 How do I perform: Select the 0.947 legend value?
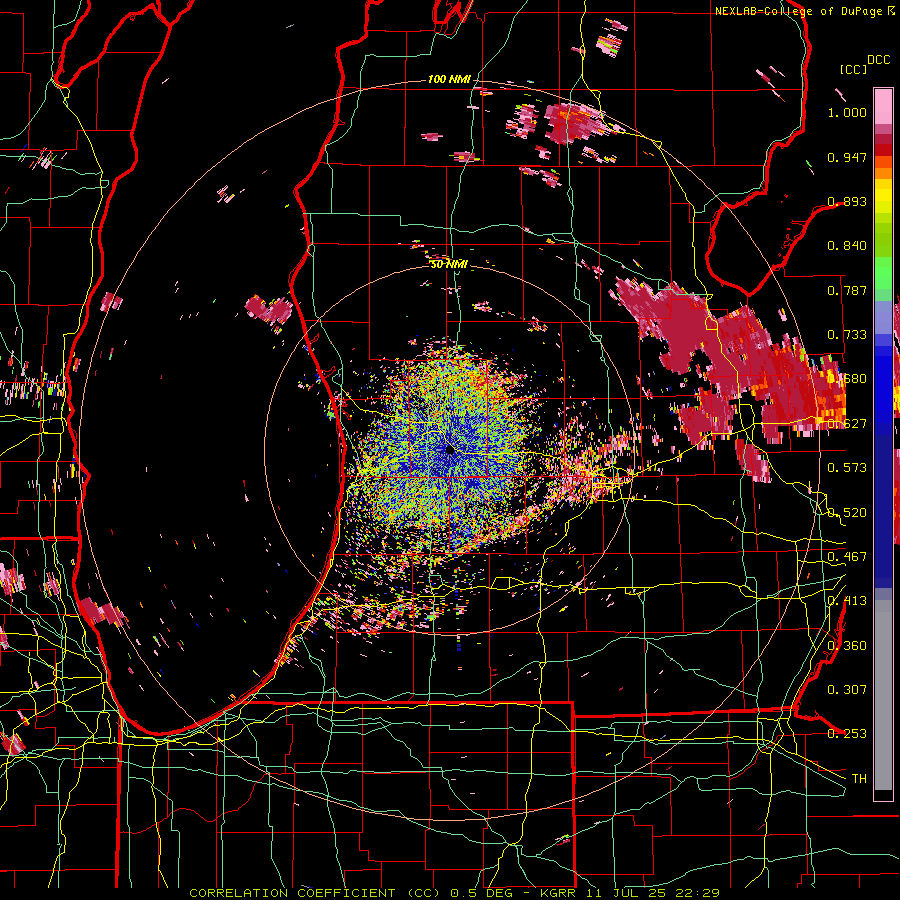point(847,157)
